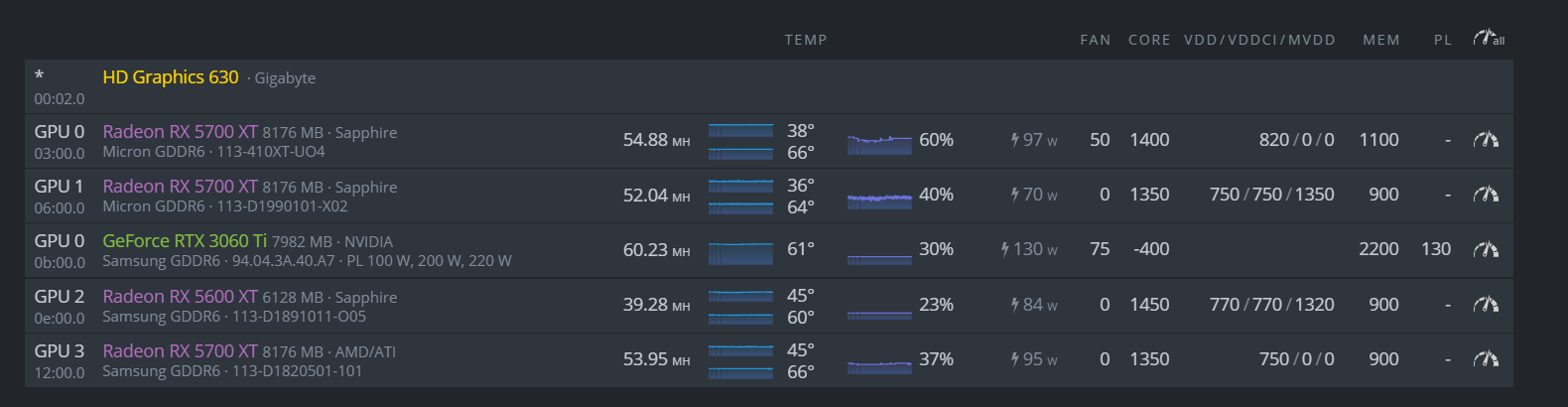The image size is (1568, 407).
Task: Click the TEMP column header
Action: [x=806, y=40]
